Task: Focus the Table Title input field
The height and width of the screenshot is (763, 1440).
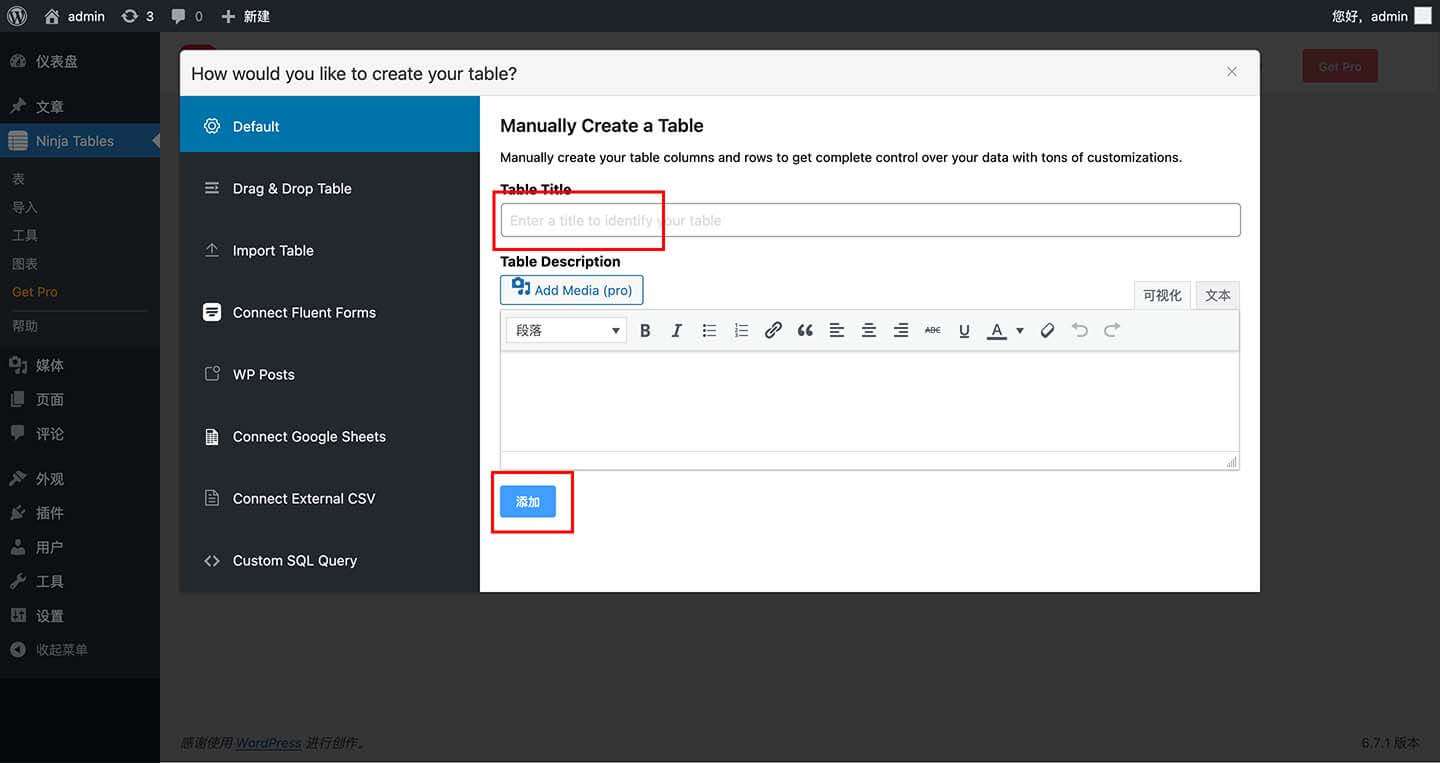Action: click(x=870, y=220)
